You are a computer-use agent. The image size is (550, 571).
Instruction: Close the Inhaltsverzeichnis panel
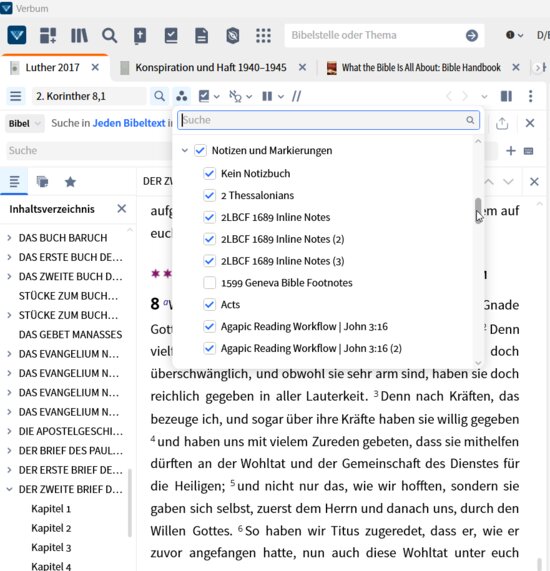[122, 209]
